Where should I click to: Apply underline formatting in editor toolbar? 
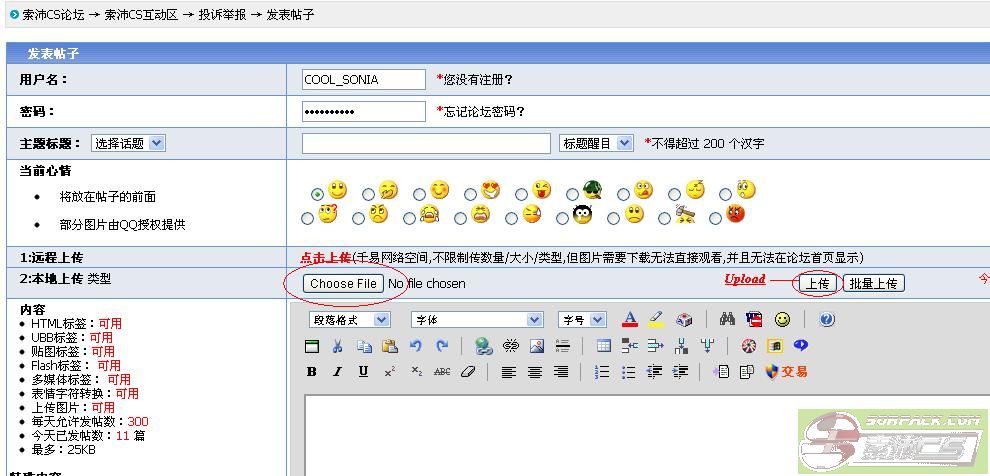363,372
